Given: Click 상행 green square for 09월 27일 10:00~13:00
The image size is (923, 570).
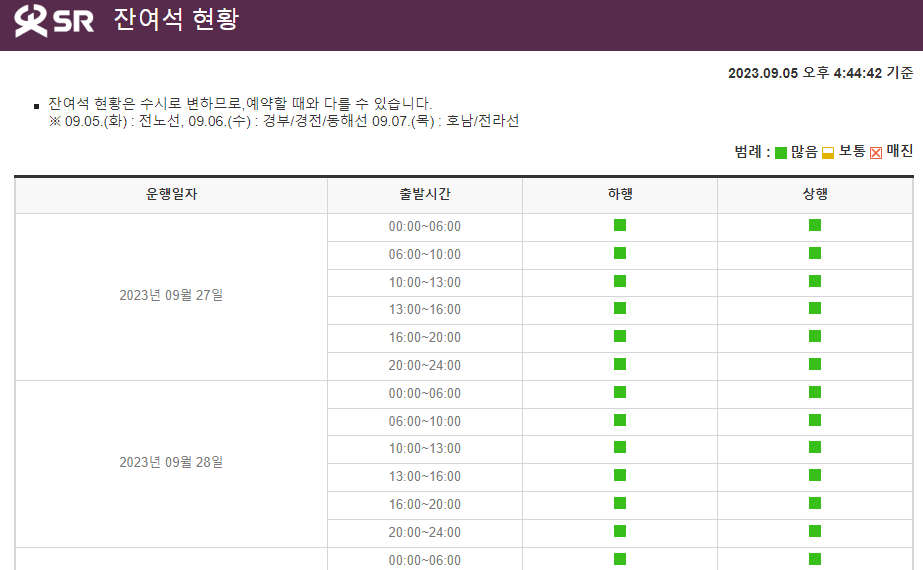Looking at the screenshot, I should click(815, 281).
